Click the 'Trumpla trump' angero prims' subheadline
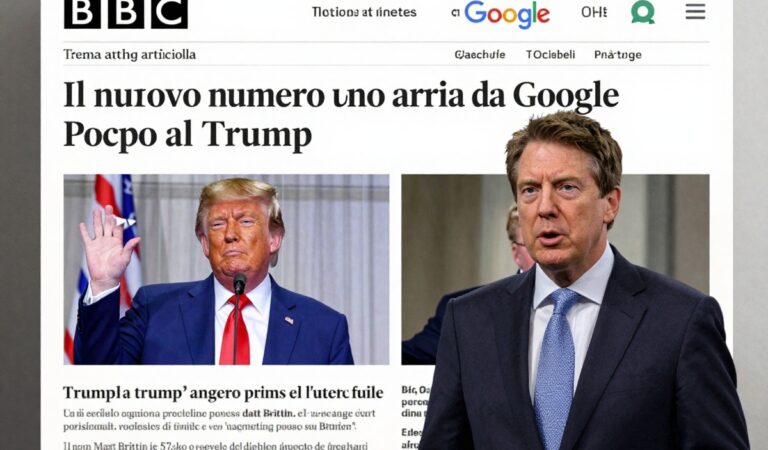 point(223,393)
